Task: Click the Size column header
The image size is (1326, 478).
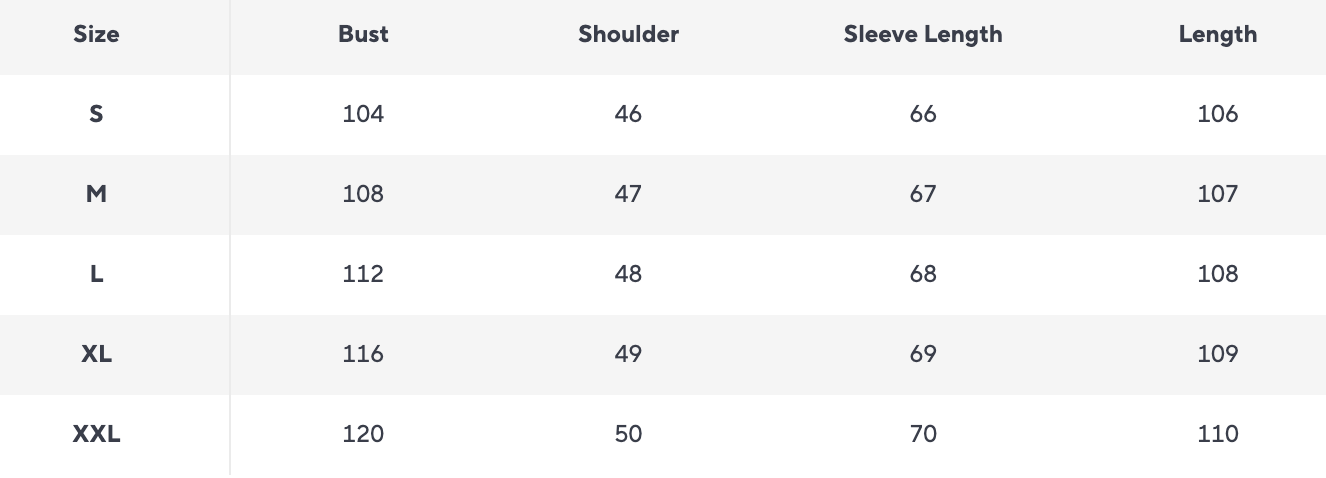Action: tap(96, 34)
